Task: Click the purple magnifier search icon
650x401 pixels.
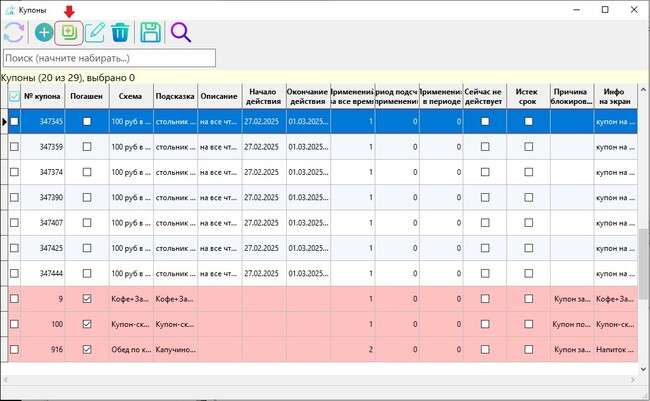Action: [x=180, y=32]
